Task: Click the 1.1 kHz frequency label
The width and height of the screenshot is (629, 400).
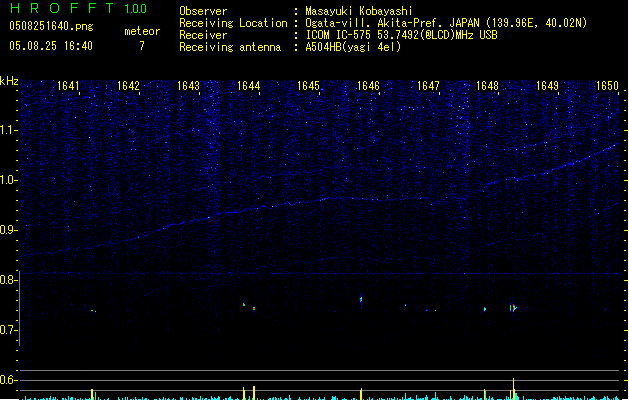Action: point(9,130)
